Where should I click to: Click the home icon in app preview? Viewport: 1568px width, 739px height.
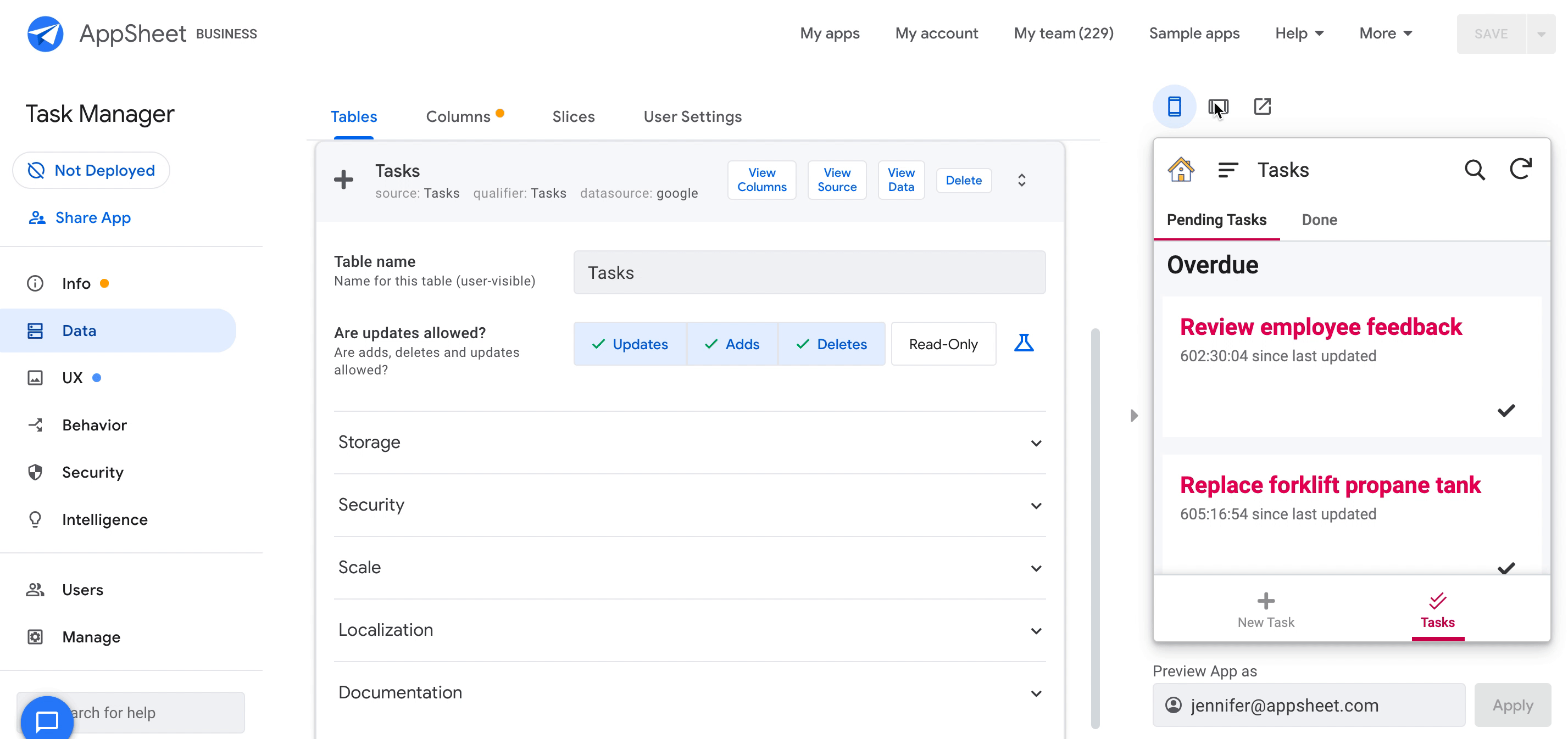[1180, 170]
